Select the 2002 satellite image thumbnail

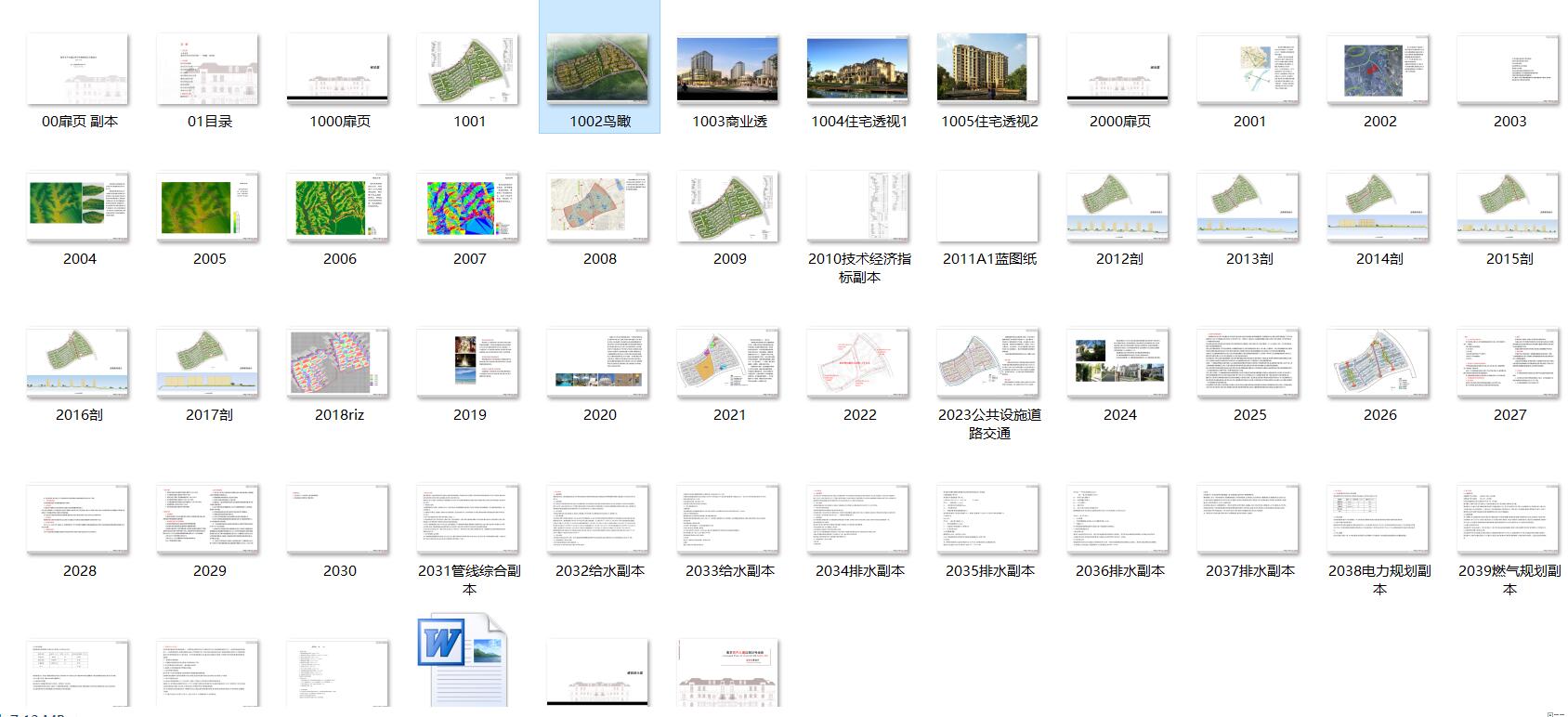[x=1379, y=70]
